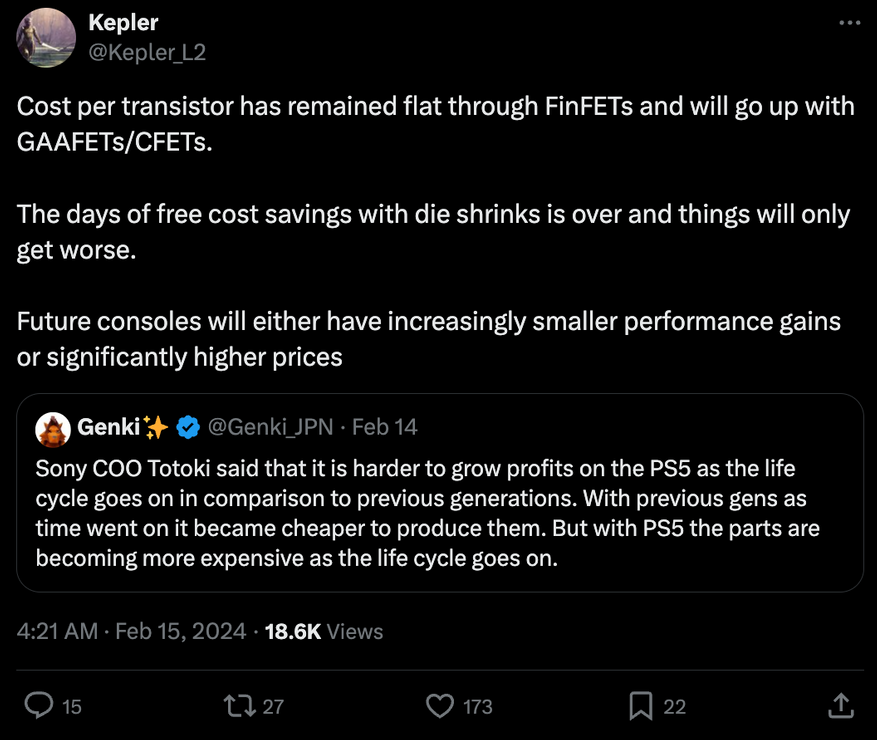The height and width of the screenshot is (740, 877).
Task: Click the 173 likes count number
Action: 478,706
